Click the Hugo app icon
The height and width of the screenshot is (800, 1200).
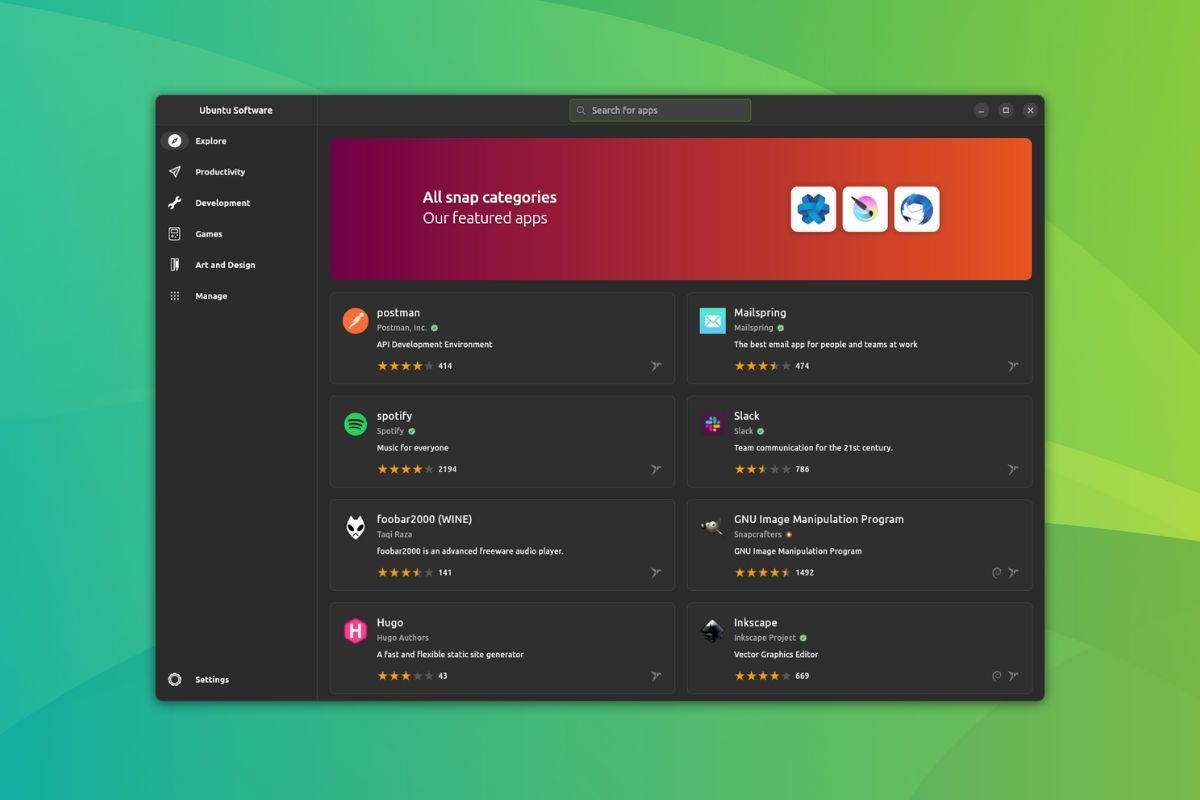pos(355,630)
